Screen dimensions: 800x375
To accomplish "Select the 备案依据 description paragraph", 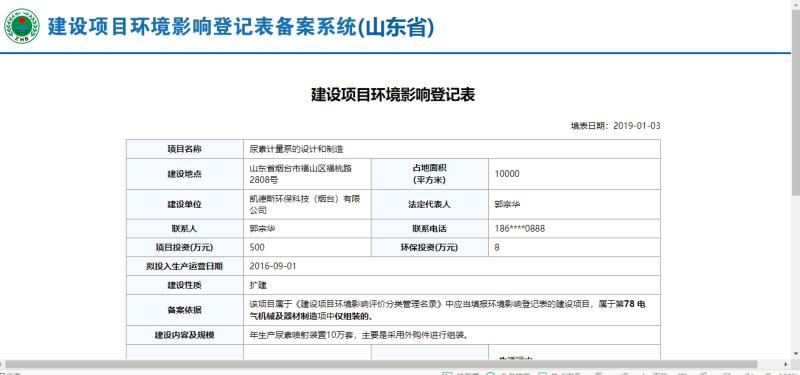I will (448, 310).
